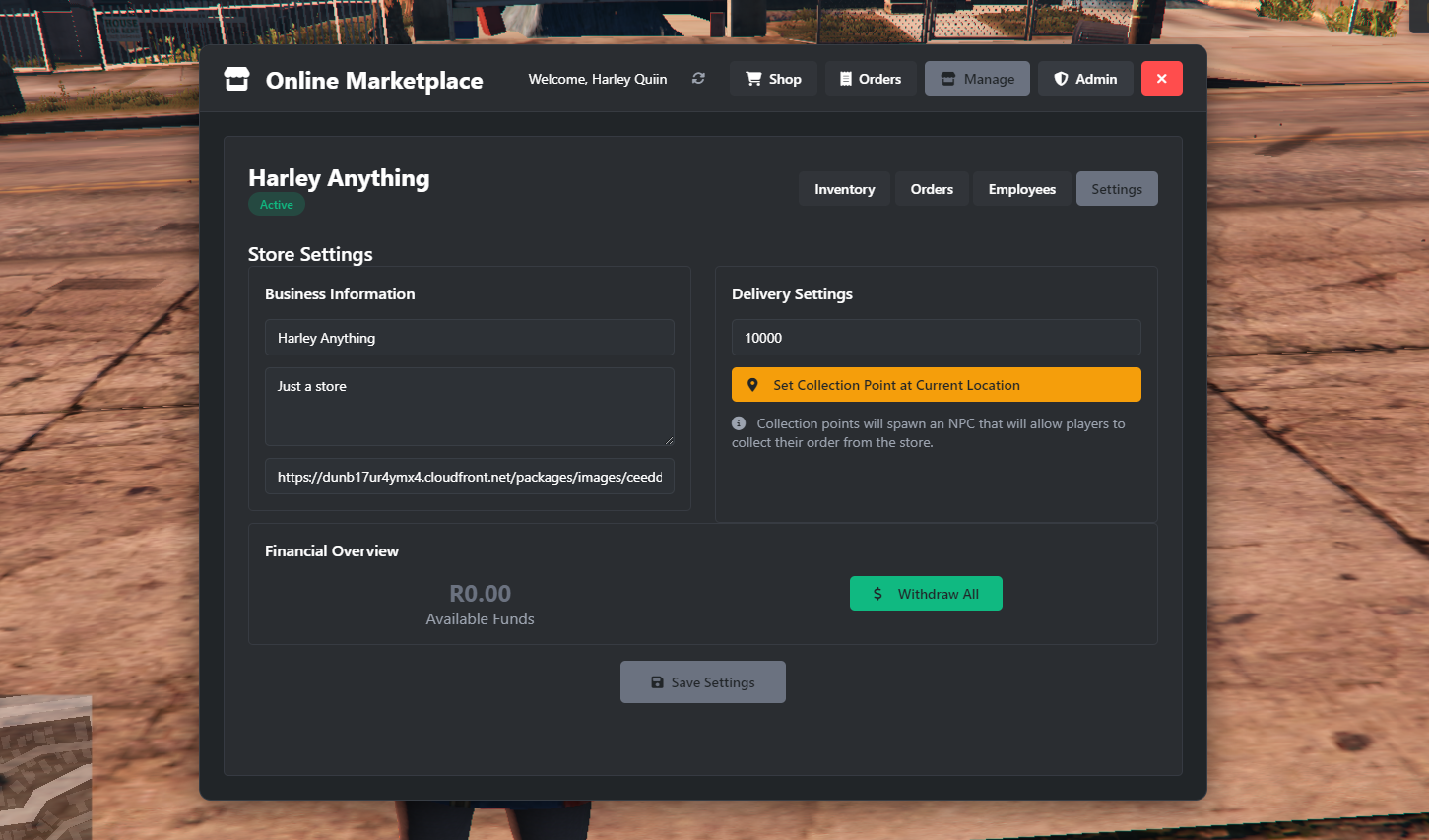The image size is (1429, 840).
Task: Switch to the store Inventory tab
Action: pyautogui.click(x=844, y=189)
